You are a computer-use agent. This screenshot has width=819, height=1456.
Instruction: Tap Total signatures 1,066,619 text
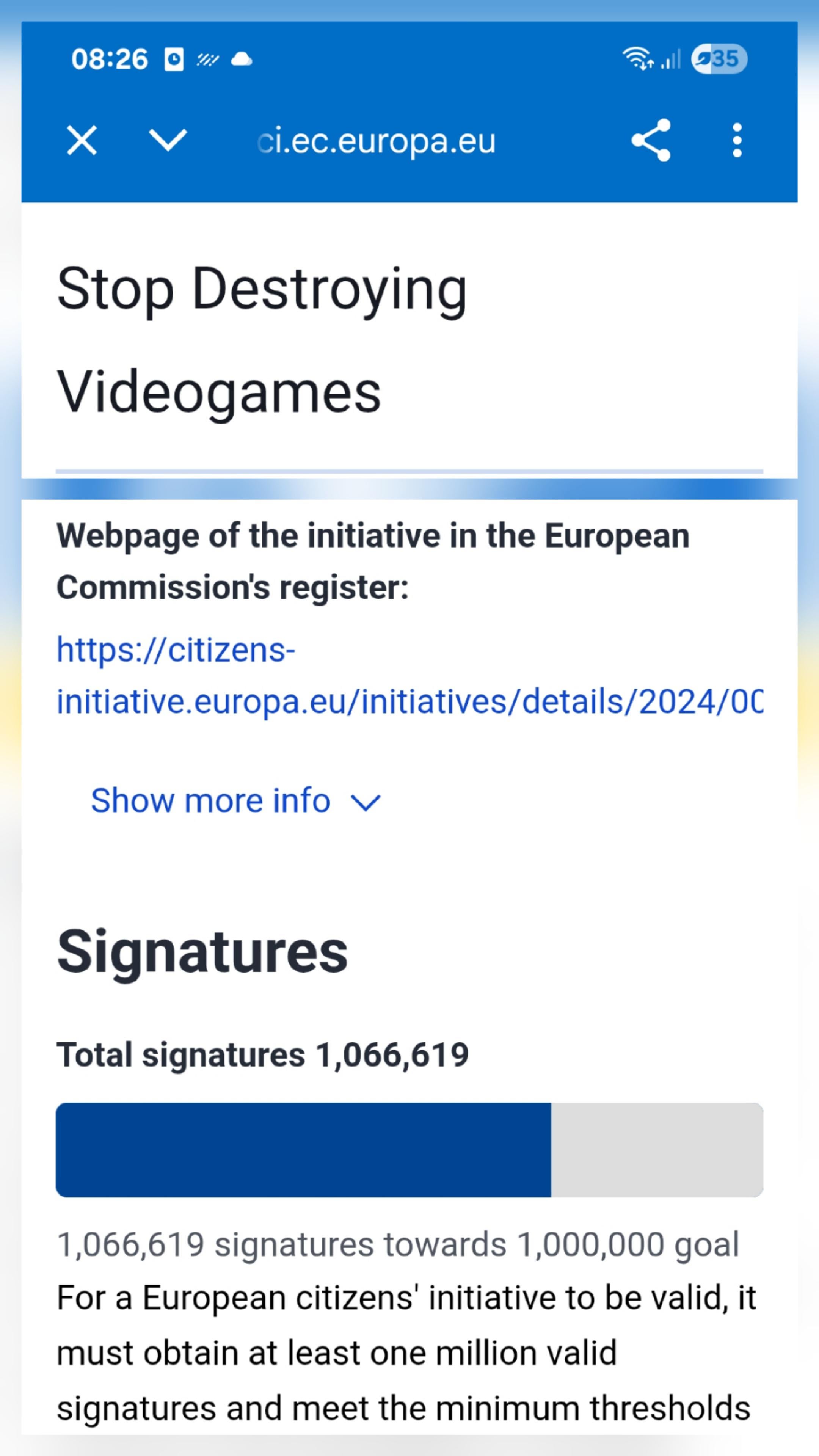pyautogui.click(x=263, y=1055)
